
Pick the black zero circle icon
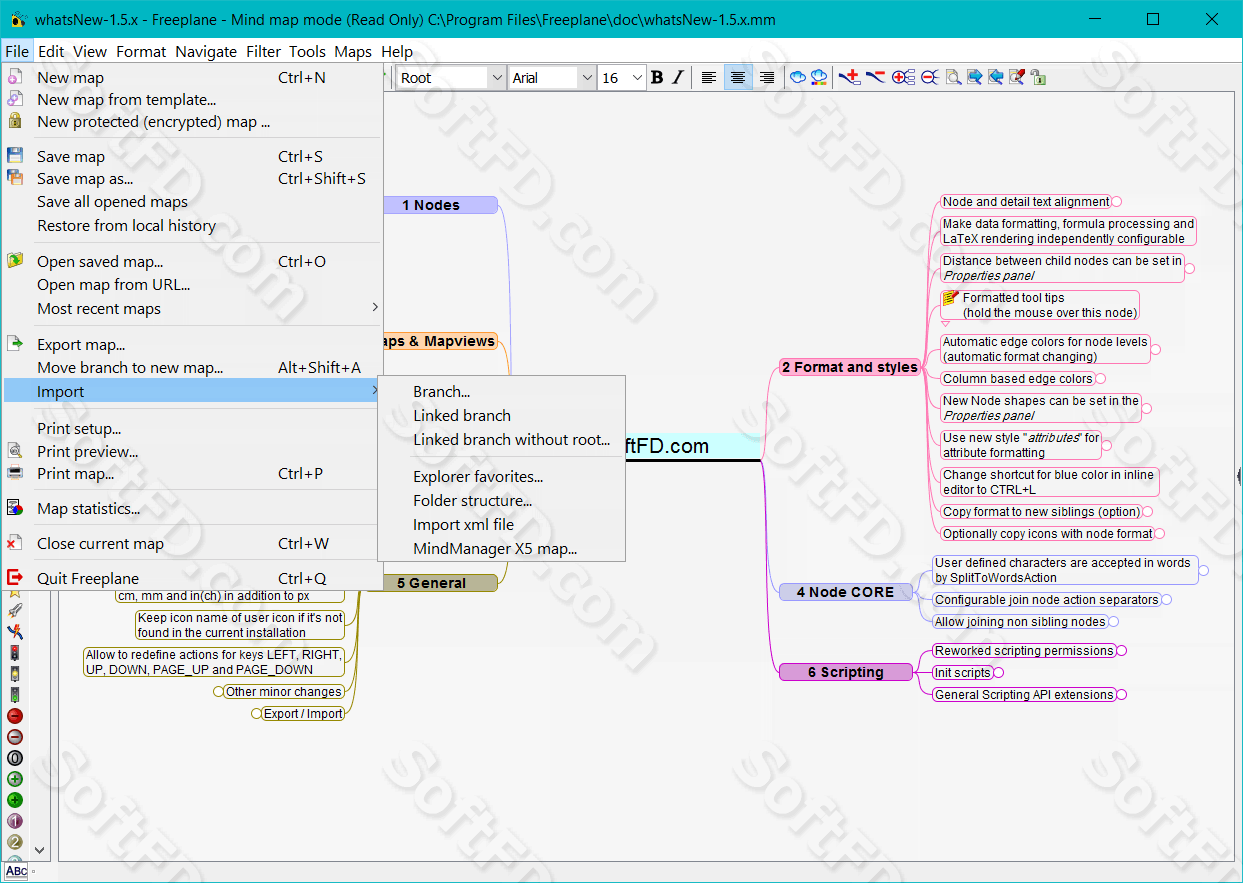(15, 758)
